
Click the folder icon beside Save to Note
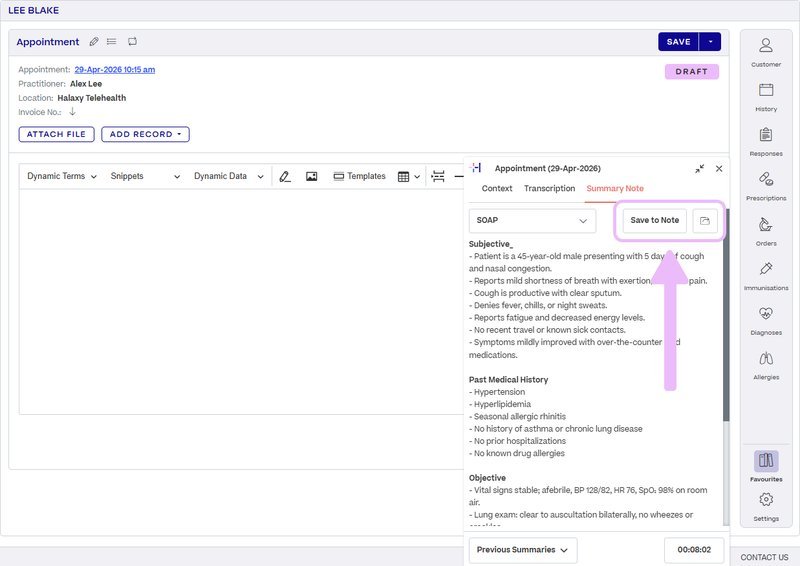(705, 220)
